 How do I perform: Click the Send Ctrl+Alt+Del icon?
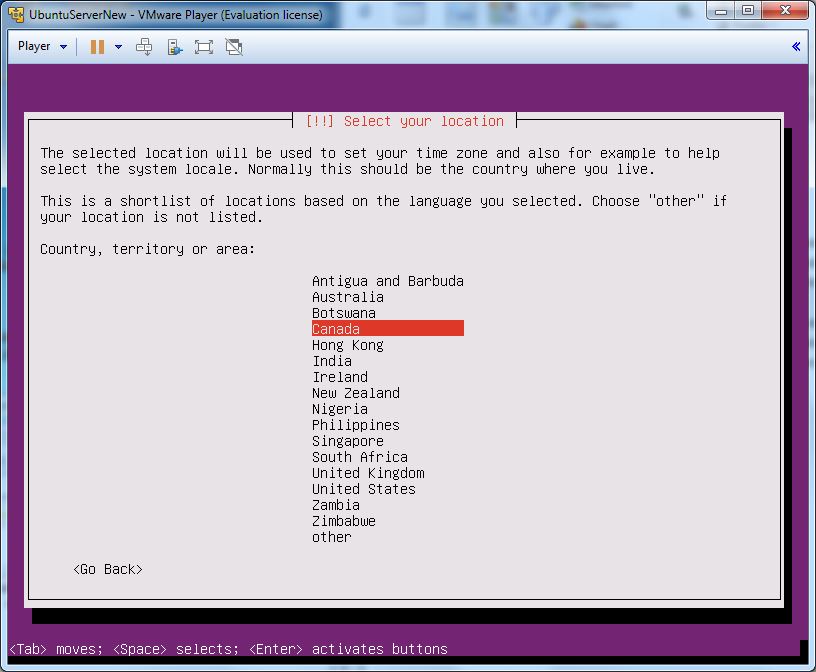(144, 47)
